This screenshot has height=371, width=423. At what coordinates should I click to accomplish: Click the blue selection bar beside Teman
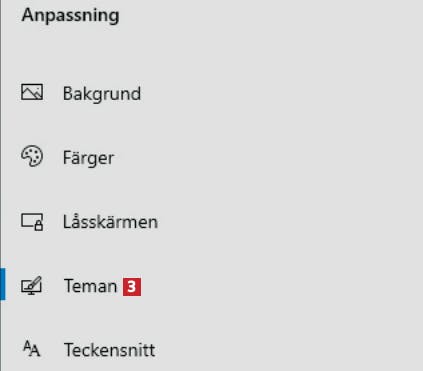[3, 284]
